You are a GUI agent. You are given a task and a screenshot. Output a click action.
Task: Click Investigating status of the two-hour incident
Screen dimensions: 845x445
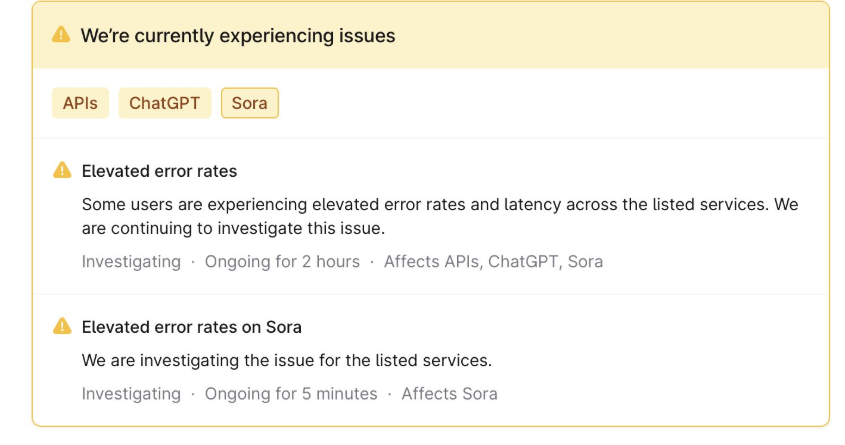coord(131,262)
